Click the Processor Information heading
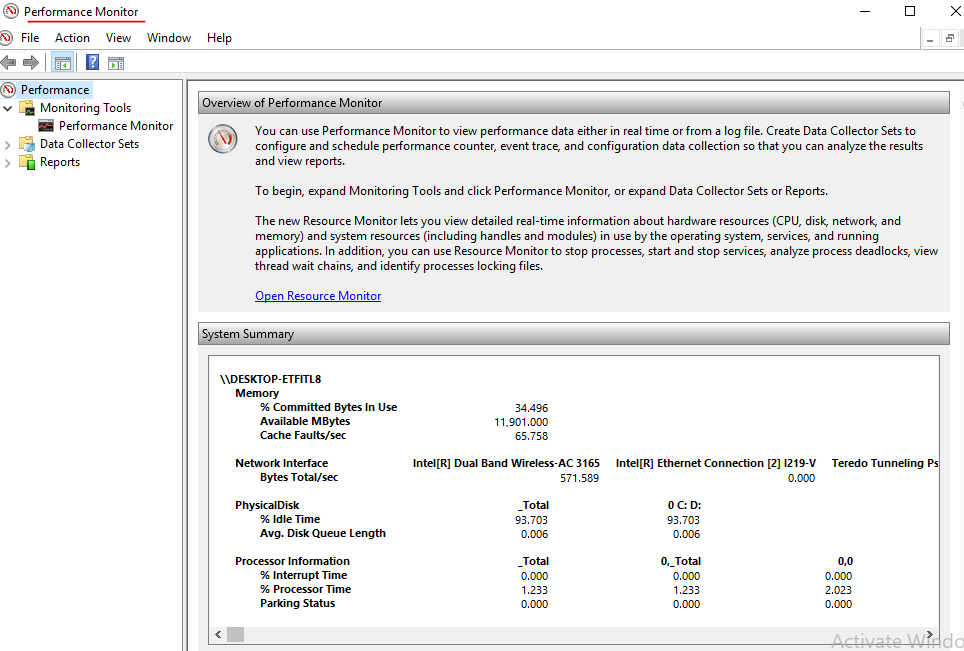This screenshot has width=964, height=651. [x=292, y=561]
